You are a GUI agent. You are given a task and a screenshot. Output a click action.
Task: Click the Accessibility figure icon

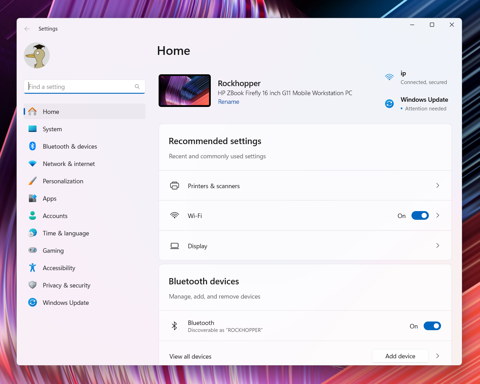click(x=32, y=267)
